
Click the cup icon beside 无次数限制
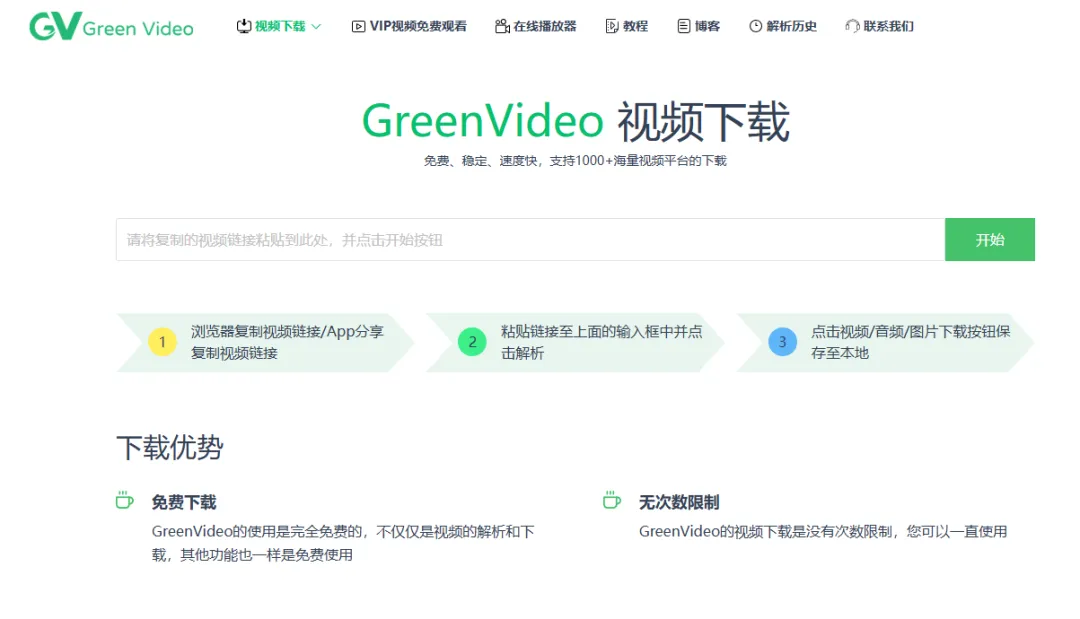612,500
